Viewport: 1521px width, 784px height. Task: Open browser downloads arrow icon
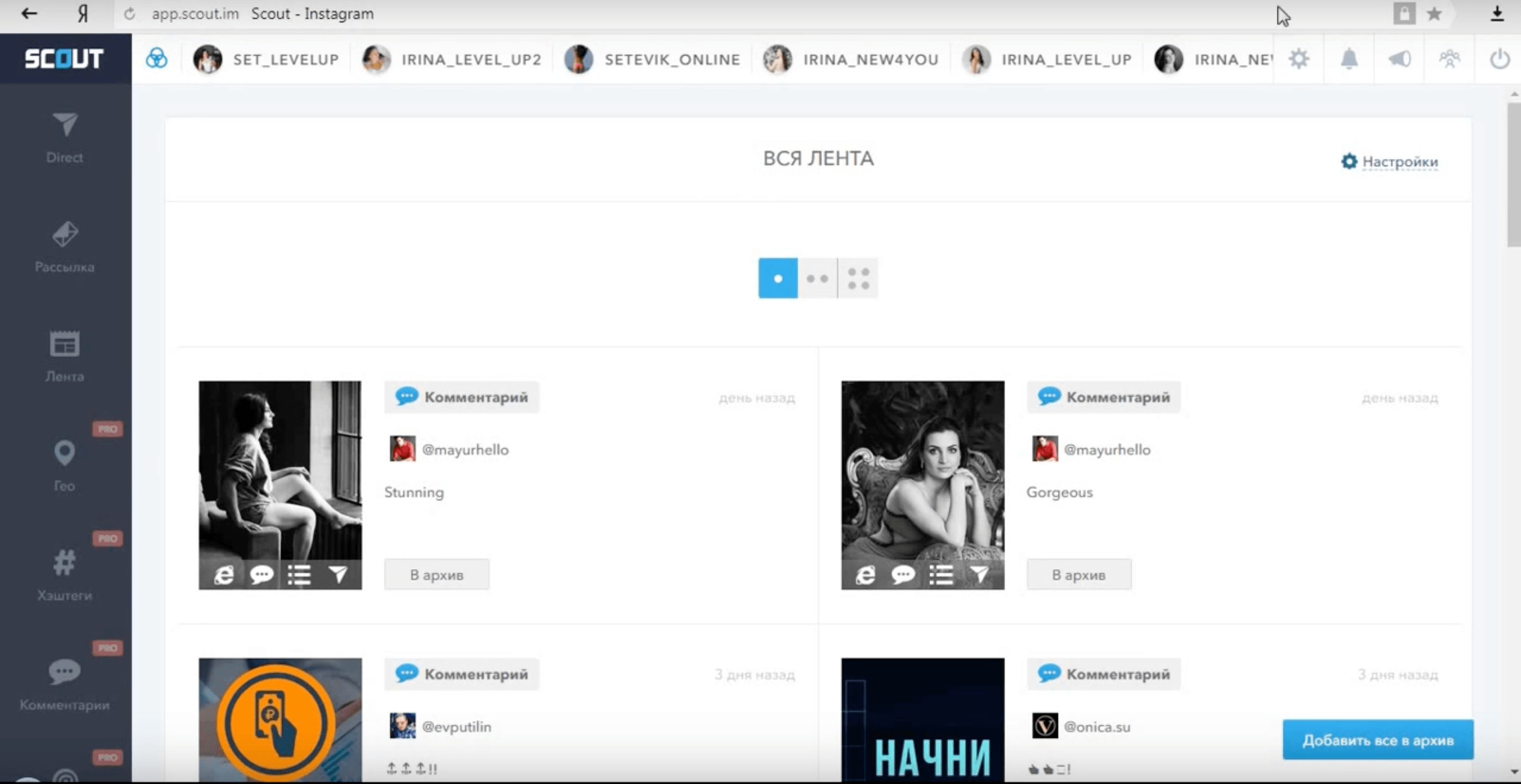coord(1497,14)
